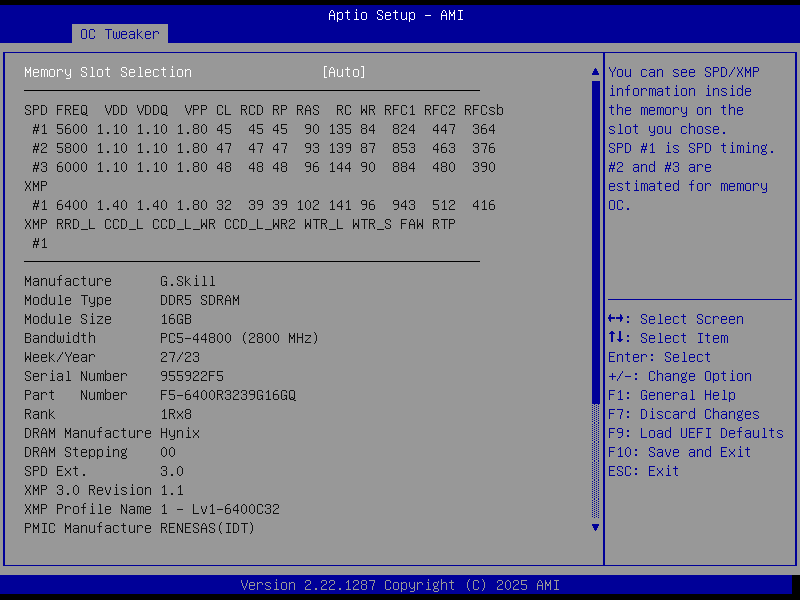Click F10: Save and Exit

[x=679, y=452]
